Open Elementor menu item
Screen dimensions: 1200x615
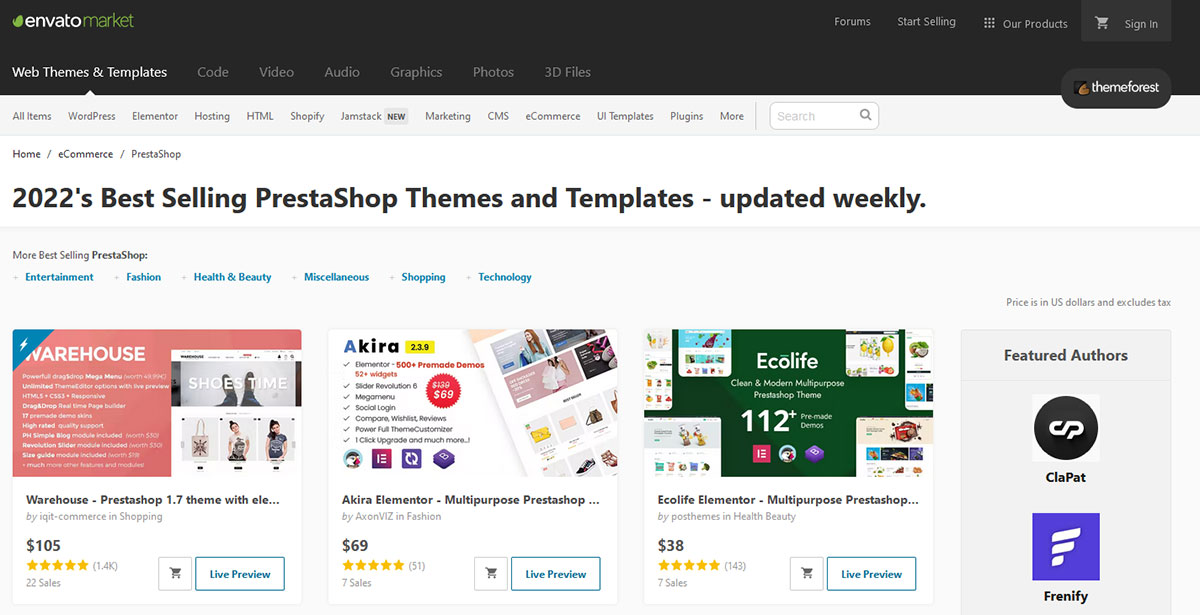[155, 116]
